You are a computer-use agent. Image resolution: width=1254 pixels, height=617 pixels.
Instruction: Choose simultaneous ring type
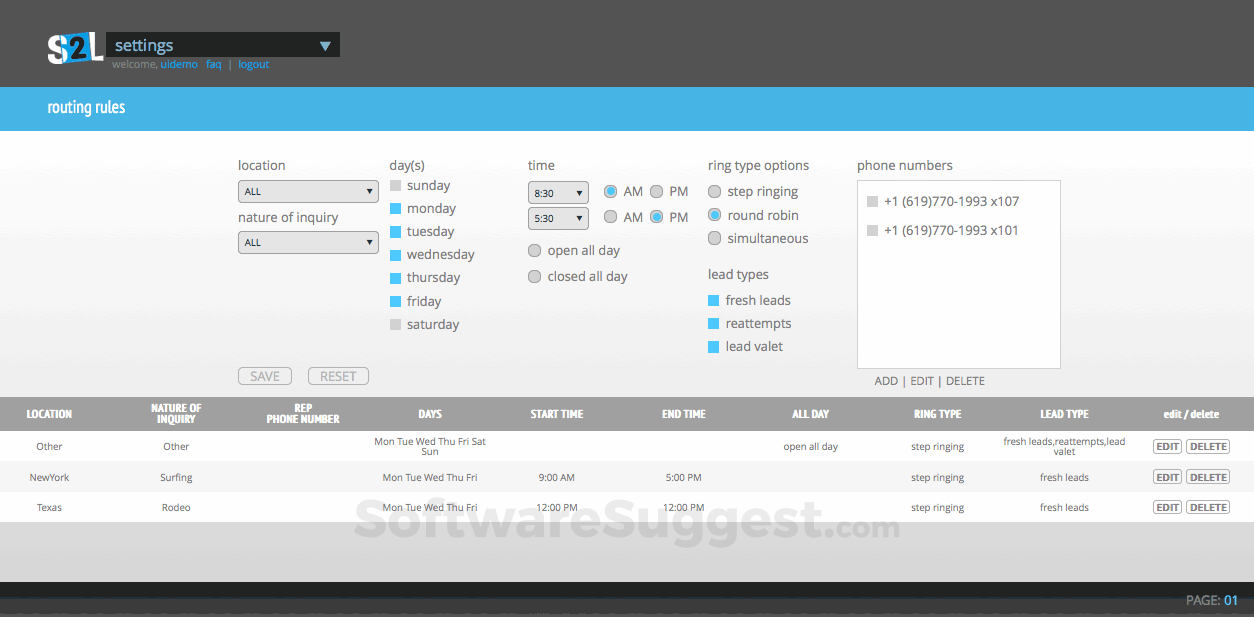click(x=714, y=238)
